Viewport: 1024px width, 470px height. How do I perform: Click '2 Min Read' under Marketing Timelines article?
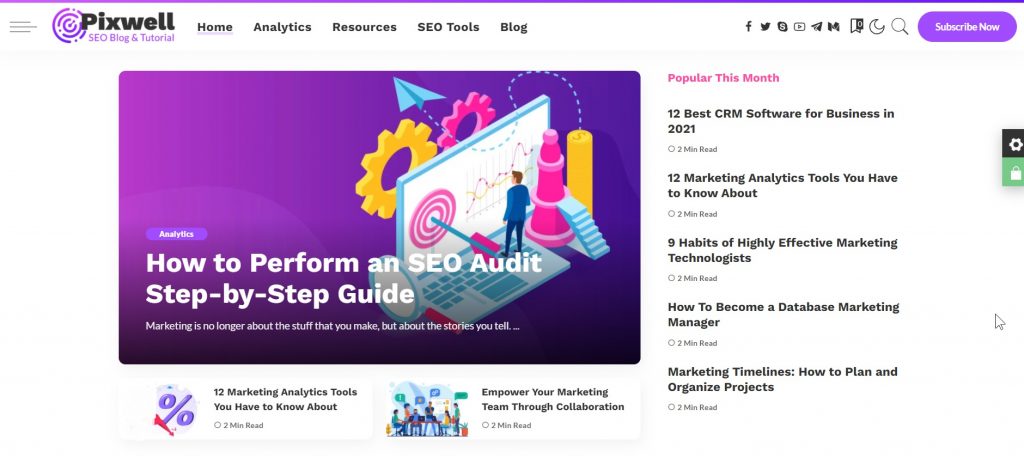[x=692, y=407]
